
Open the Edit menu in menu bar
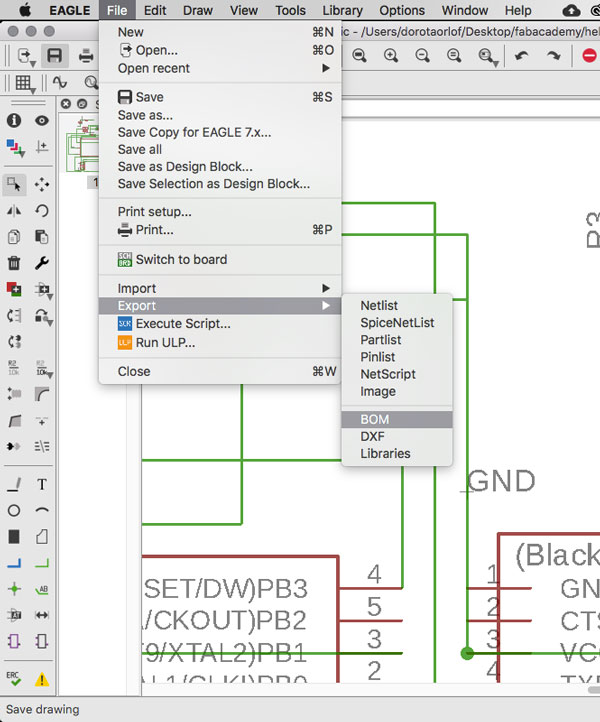pos(155,10)
